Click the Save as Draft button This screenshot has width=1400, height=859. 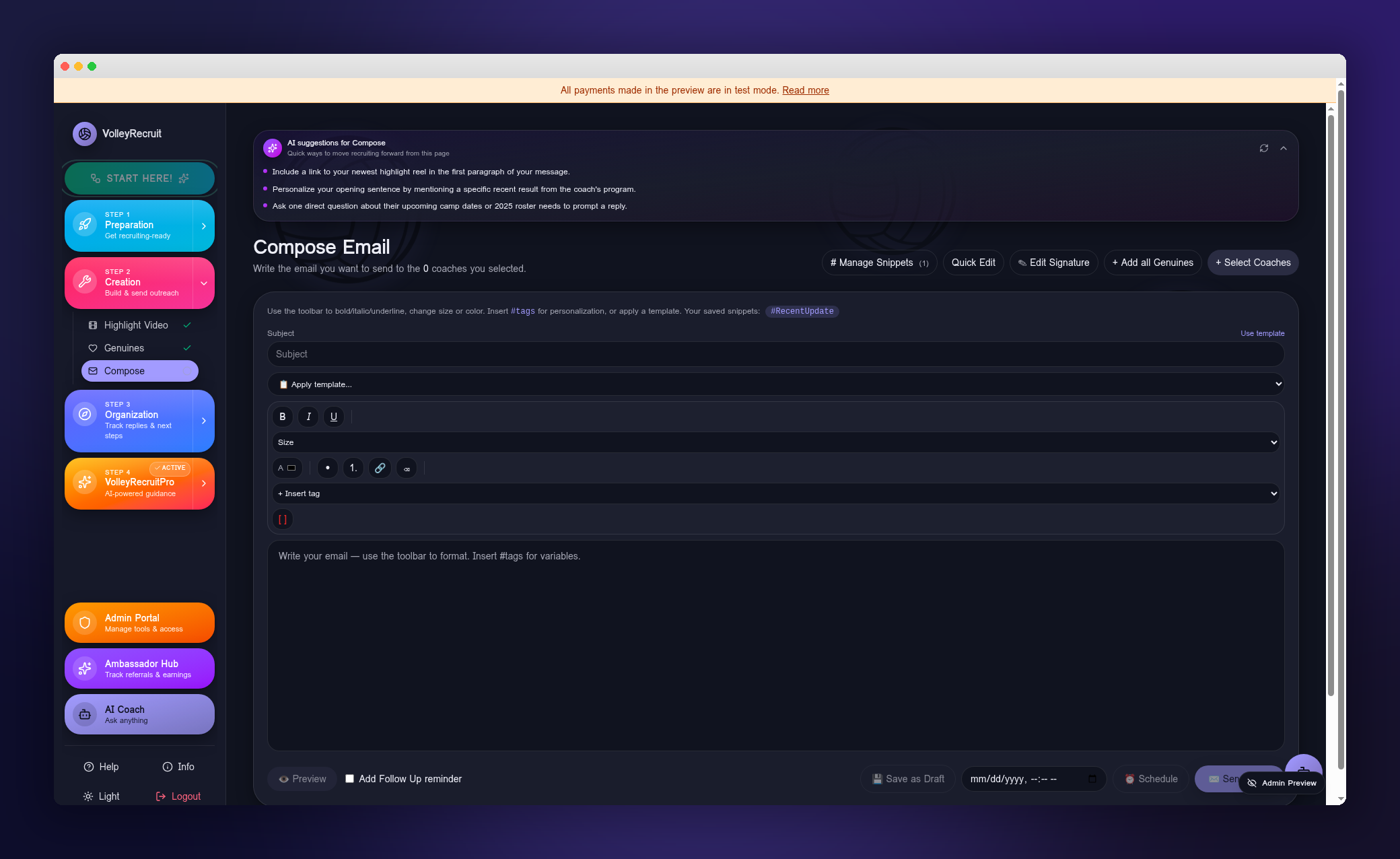[908, 779]
